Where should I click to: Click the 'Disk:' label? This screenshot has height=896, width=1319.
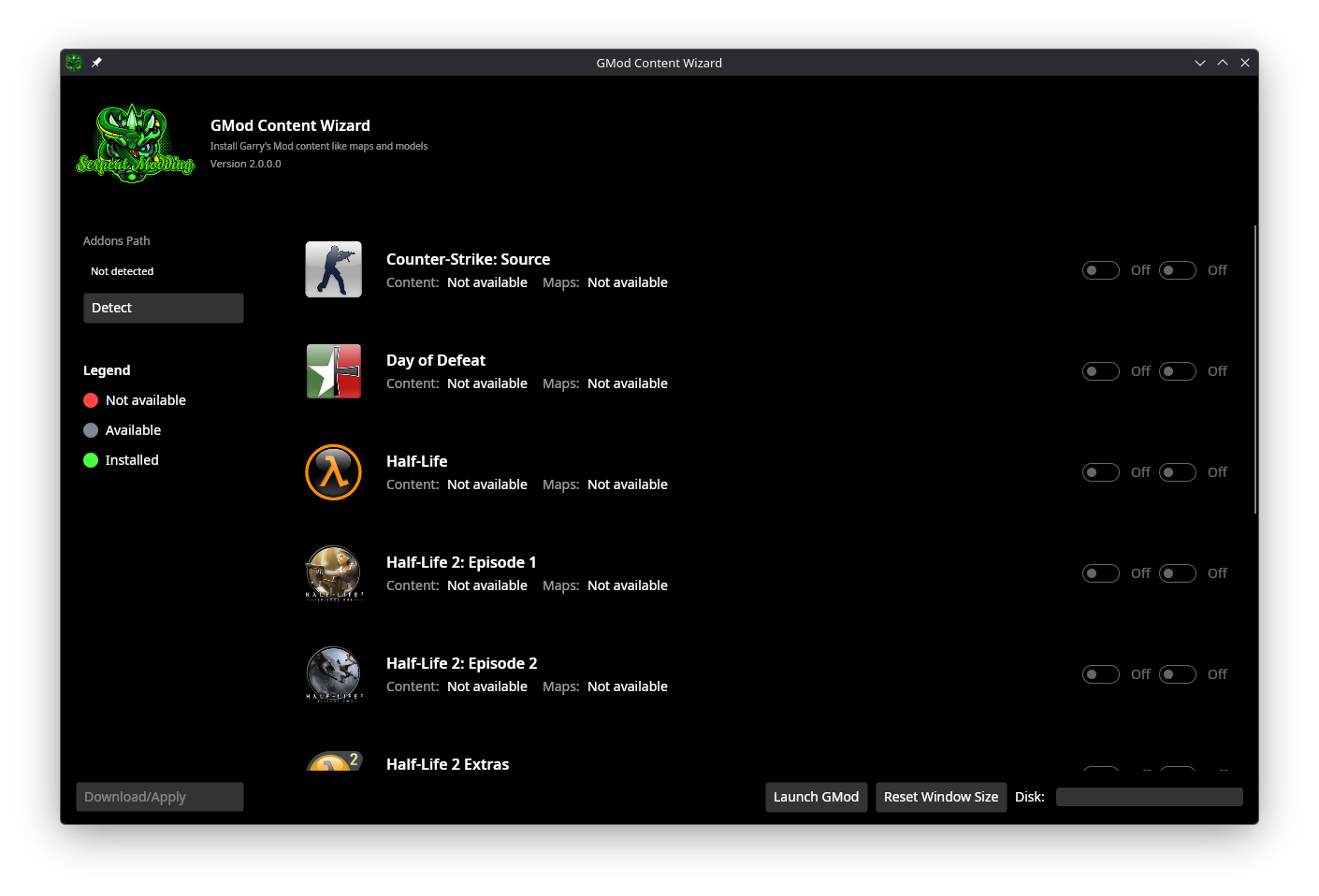[1030, 797]
